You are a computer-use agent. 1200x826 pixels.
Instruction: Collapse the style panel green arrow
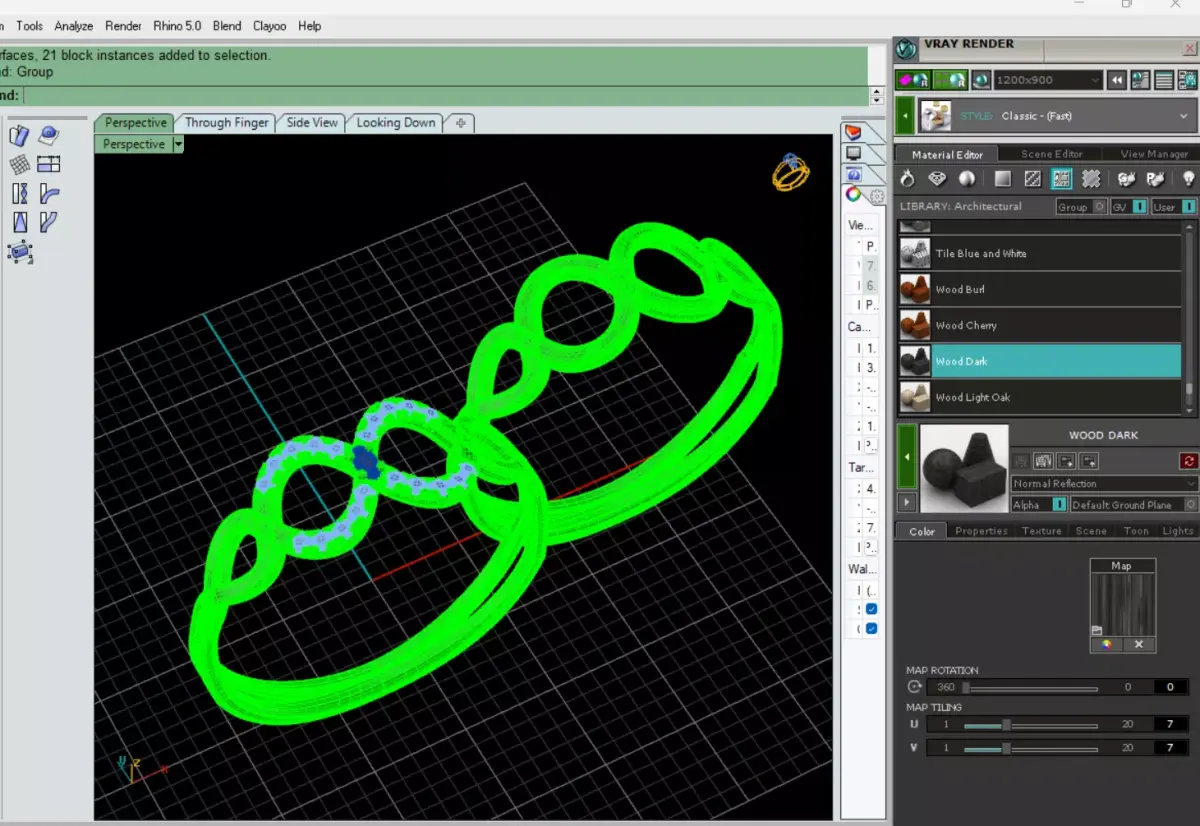[905, 116]
